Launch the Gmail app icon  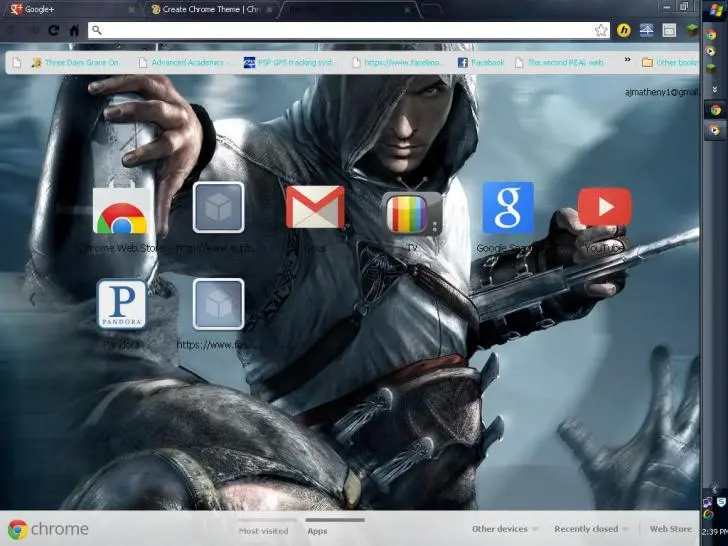pyautogui.click(x=315, y=208)
